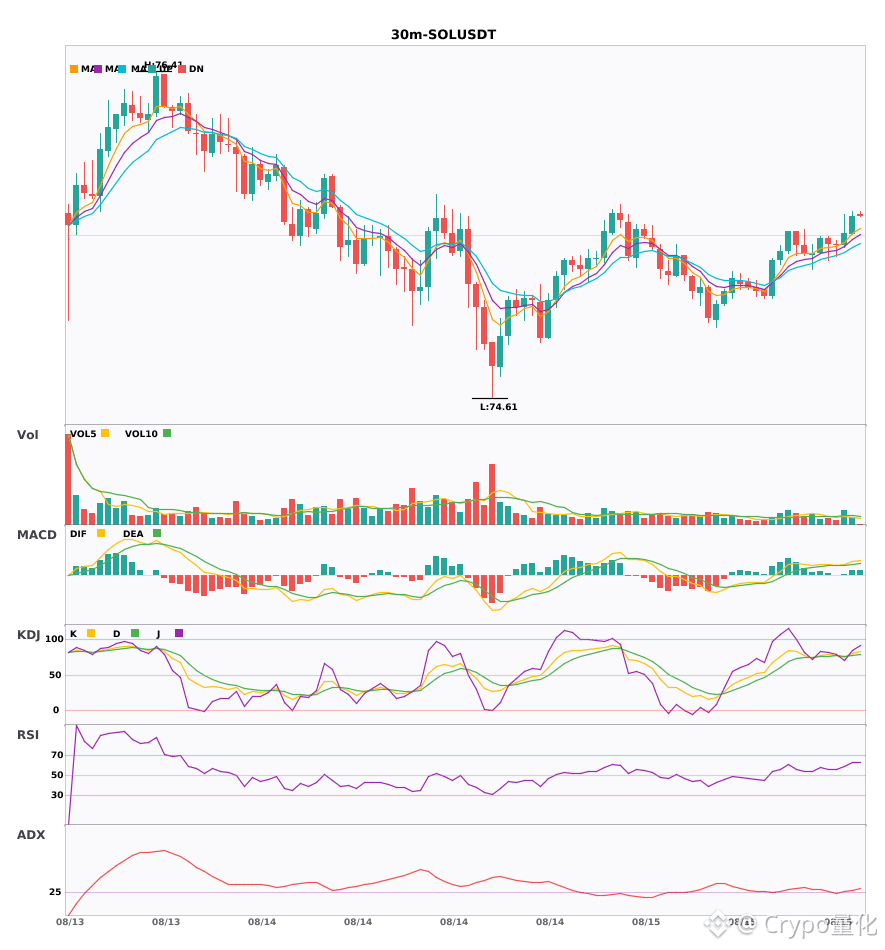885x950 pixels.
Task: Click the purple J legend swatch
Action: click(179, 633)
